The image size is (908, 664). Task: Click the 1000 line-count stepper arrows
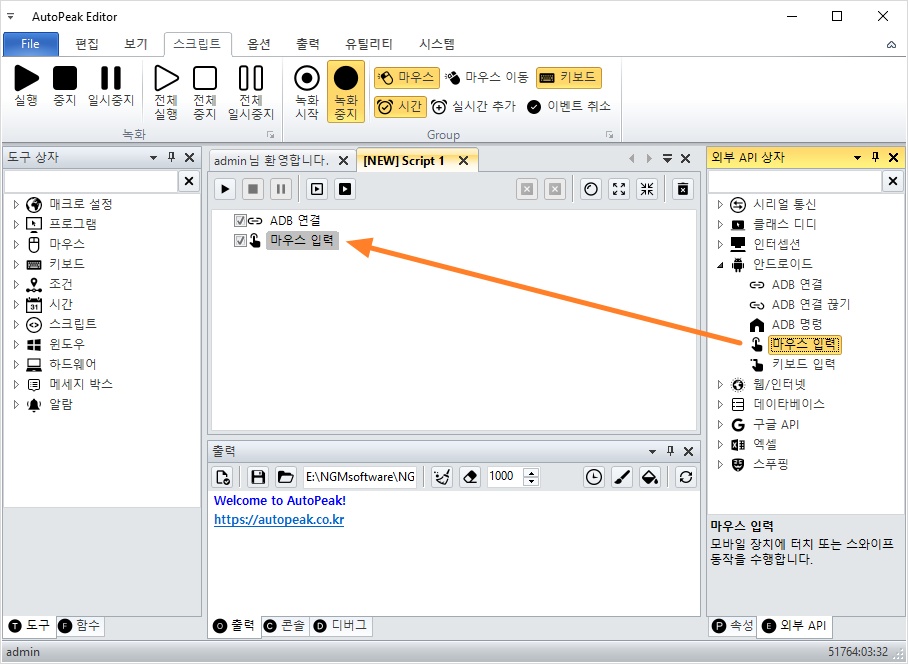tap(531, 477)
